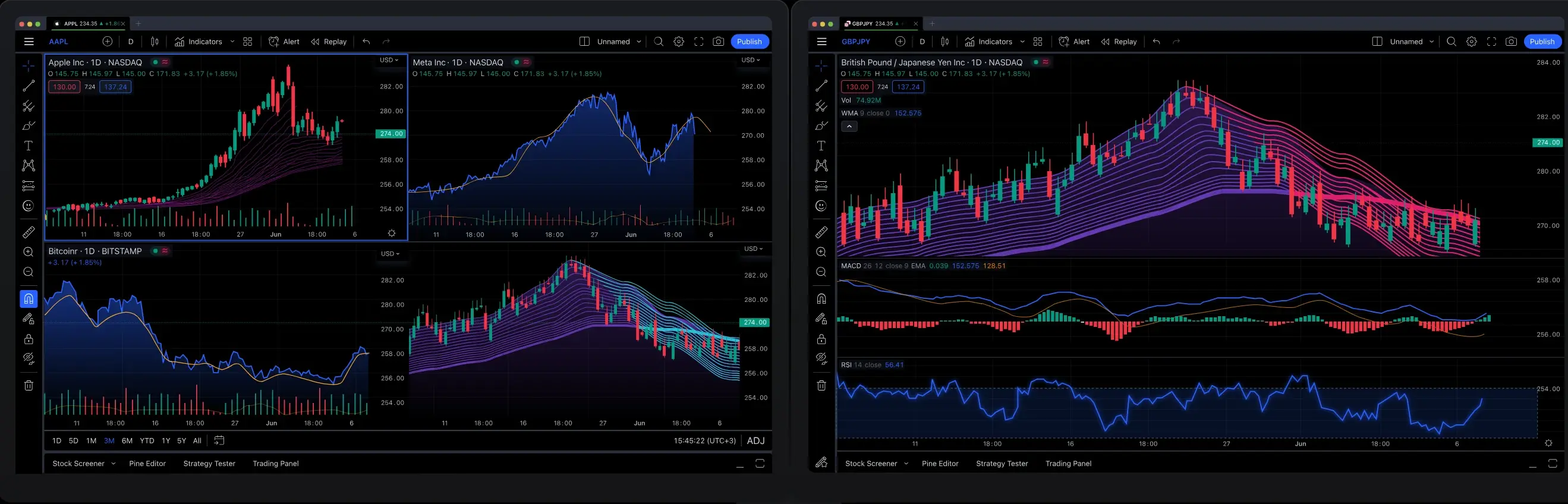Undo last action in GBPJPY window
This screenshot has width=1568, height=504.
[x=1156, y=42]
